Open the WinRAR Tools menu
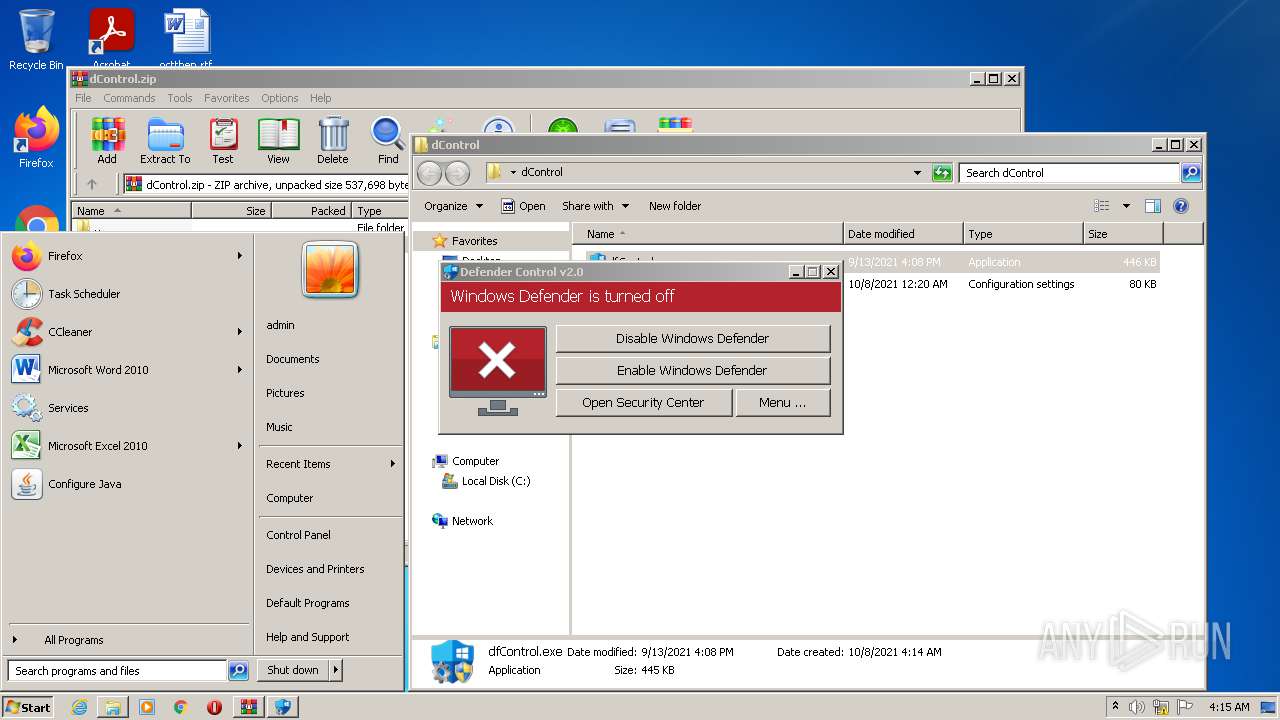Image resolution: width=1280 pixels, height=720 pixels. (x=180, y=98)
